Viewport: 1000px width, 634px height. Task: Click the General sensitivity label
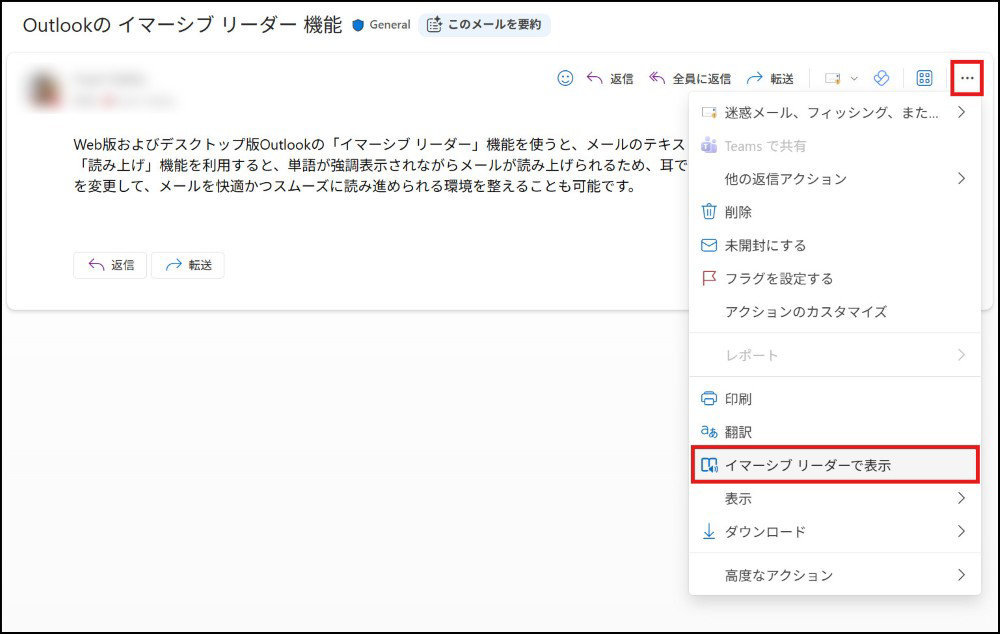pos(390,25)
